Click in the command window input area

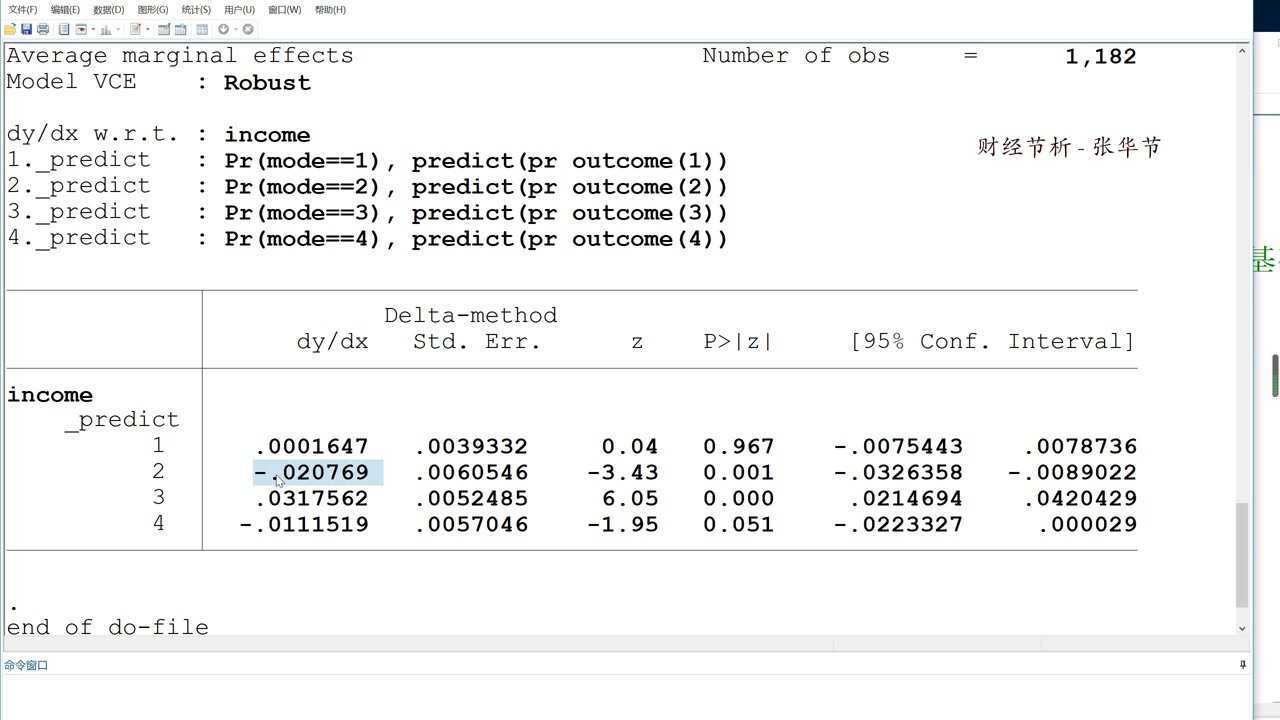click(x=620, y=697)
